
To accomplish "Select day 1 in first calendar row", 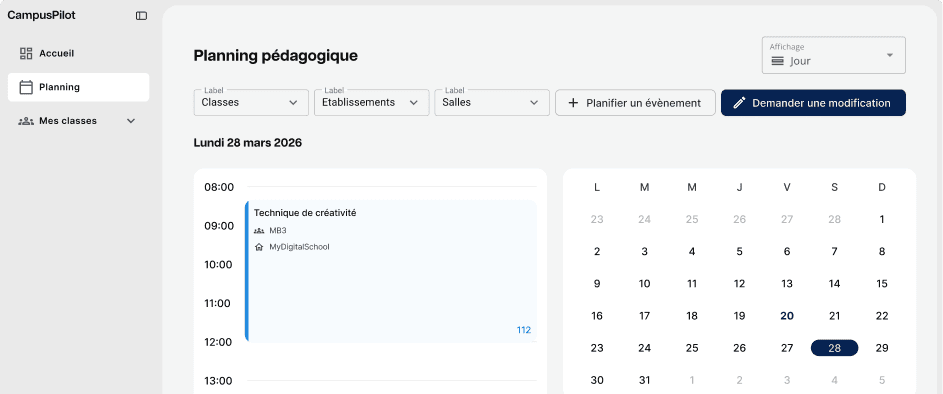I will (x=882, y=220).
